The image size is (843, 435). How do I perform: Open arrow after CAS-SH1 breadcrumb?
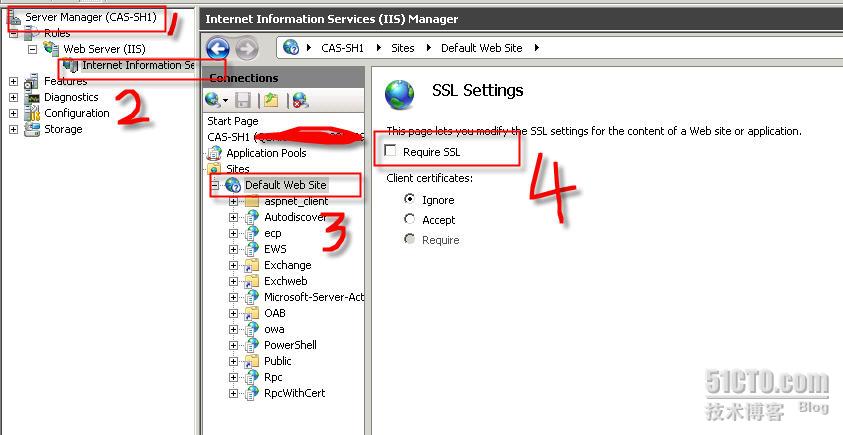click(379, 48)
